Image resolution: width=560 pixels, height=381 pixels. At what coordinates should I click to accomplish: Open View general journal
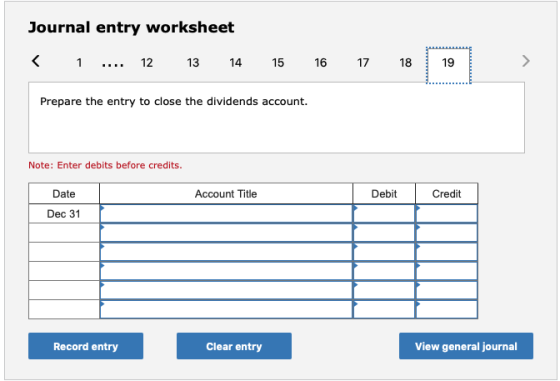pos(466,346)
